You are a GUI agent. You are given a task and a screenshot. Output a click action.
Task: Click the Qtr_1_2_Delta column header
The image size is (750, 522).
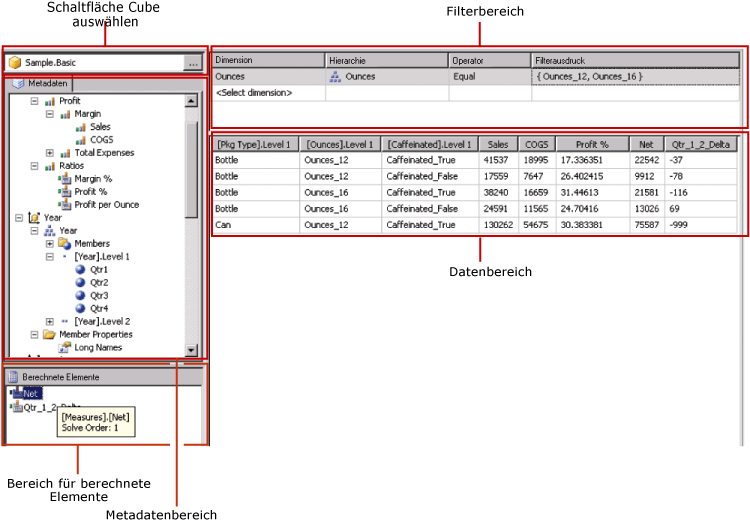pyautogui.click(x=701, y=144)
